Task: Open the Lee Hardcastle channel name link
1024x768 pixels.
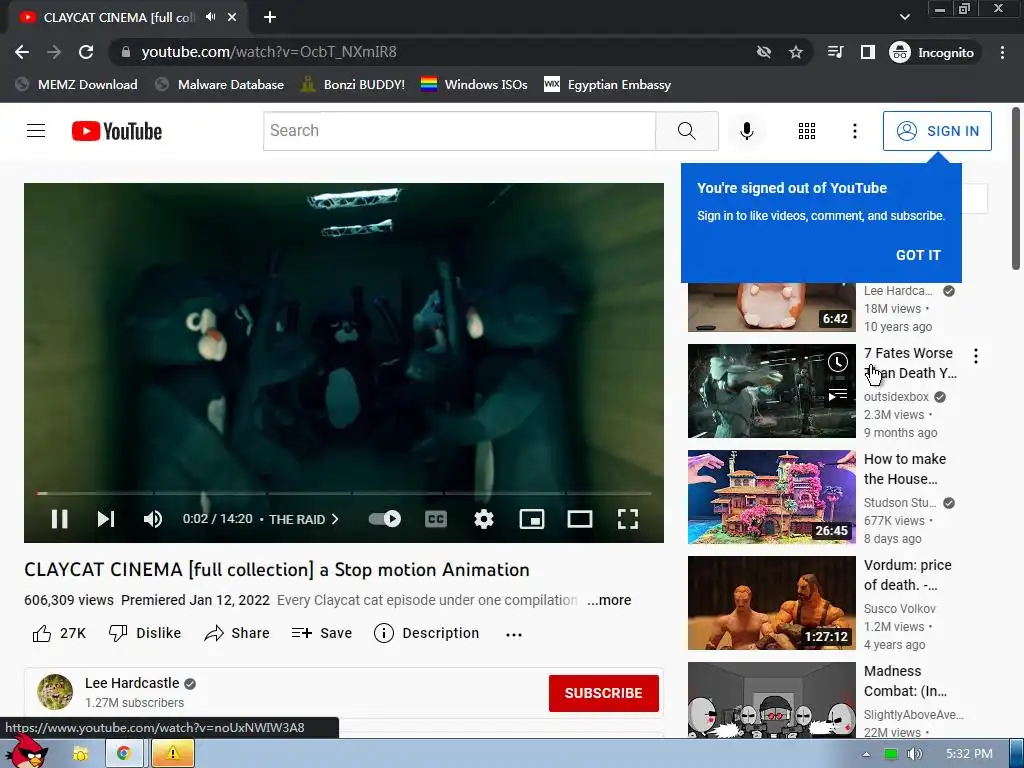Action: pyautogui.click(x=132, y=683)
